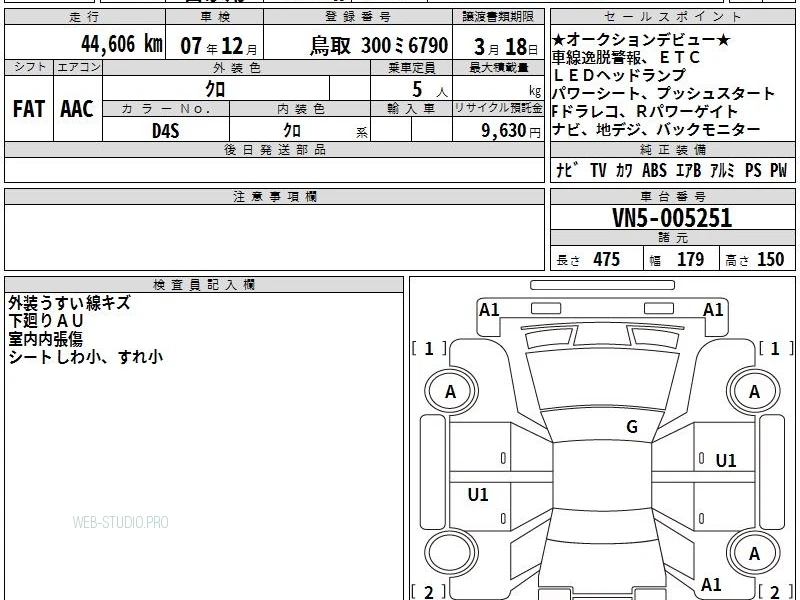Click the color number D4S
Viewport: 800px width, 600px height.
(x=166, y=131)
